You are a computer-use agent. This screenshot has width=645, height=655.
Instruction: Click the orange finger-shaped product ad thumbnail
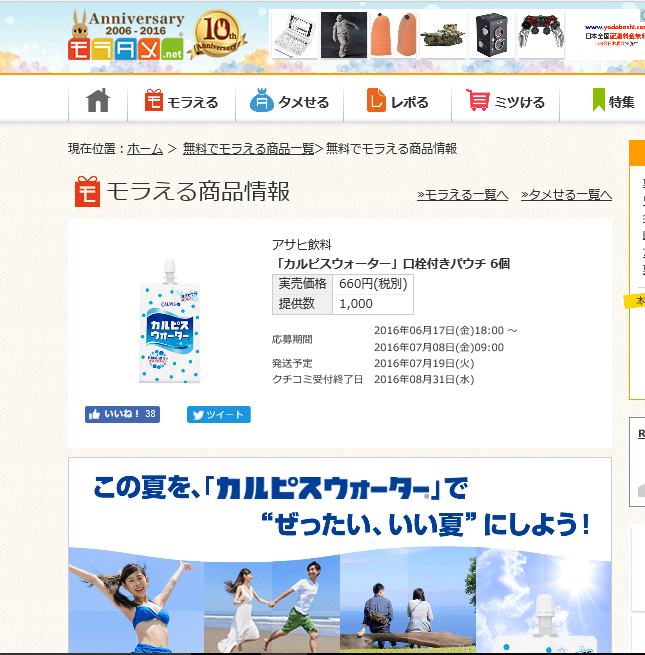(393, 35)
